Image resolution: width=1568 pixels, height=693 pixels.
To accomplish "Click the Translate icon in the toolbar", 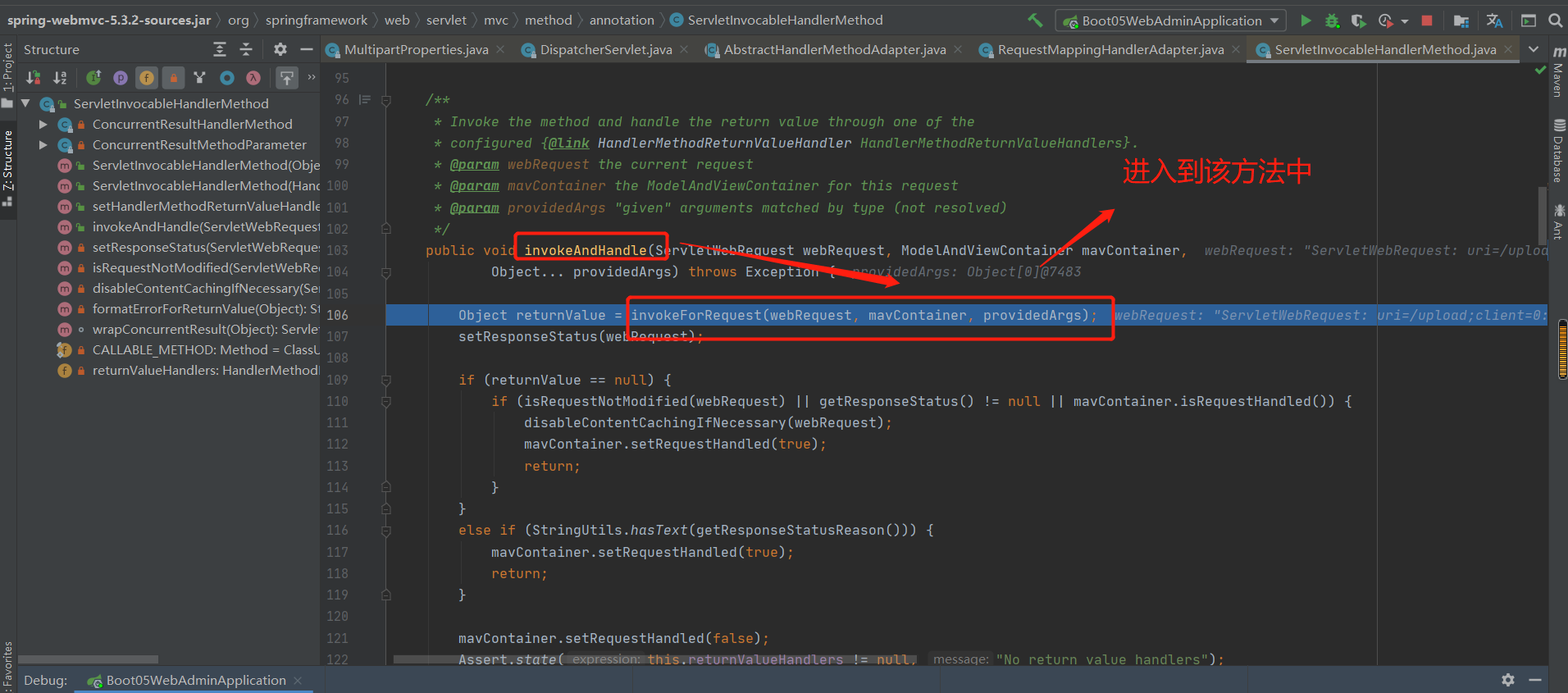I will click(1495, 21).
